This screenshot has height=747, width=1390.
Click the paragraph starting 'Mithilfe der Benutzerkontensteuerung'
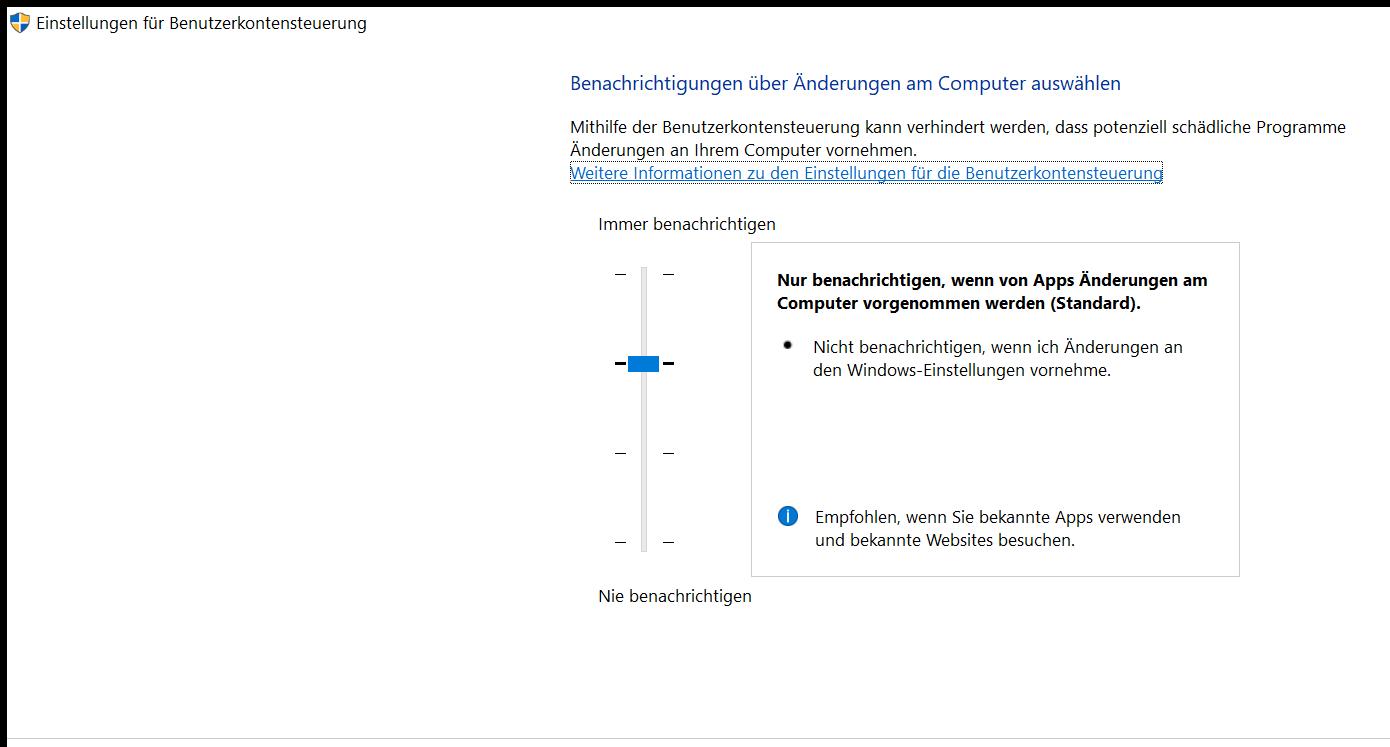tap(958, 138)
